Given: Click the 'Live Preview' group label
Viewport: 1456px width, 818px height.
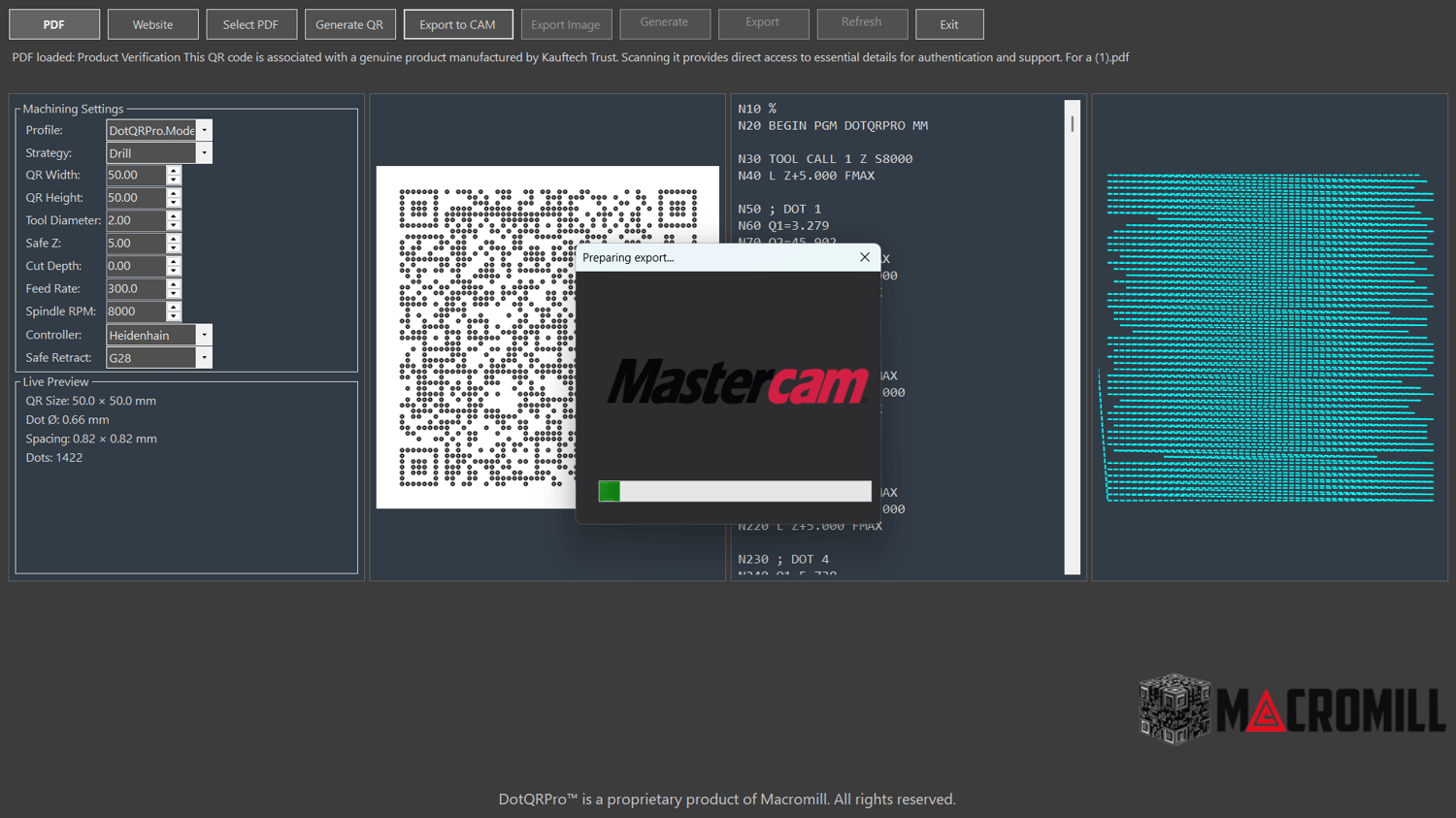Looking at the screenshot, I should [x=55, y=382].
